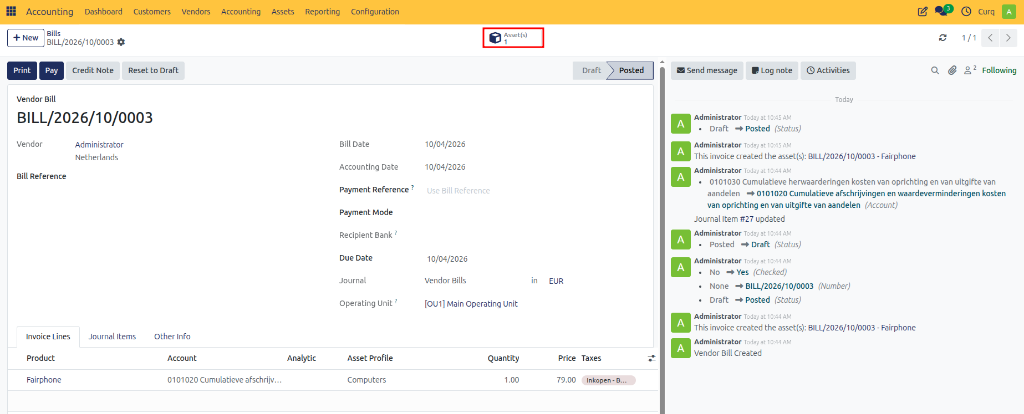
Task: Open the BILL/2026/10/0003 (Number) link in chatter
Action: click(x=779, y=286)
